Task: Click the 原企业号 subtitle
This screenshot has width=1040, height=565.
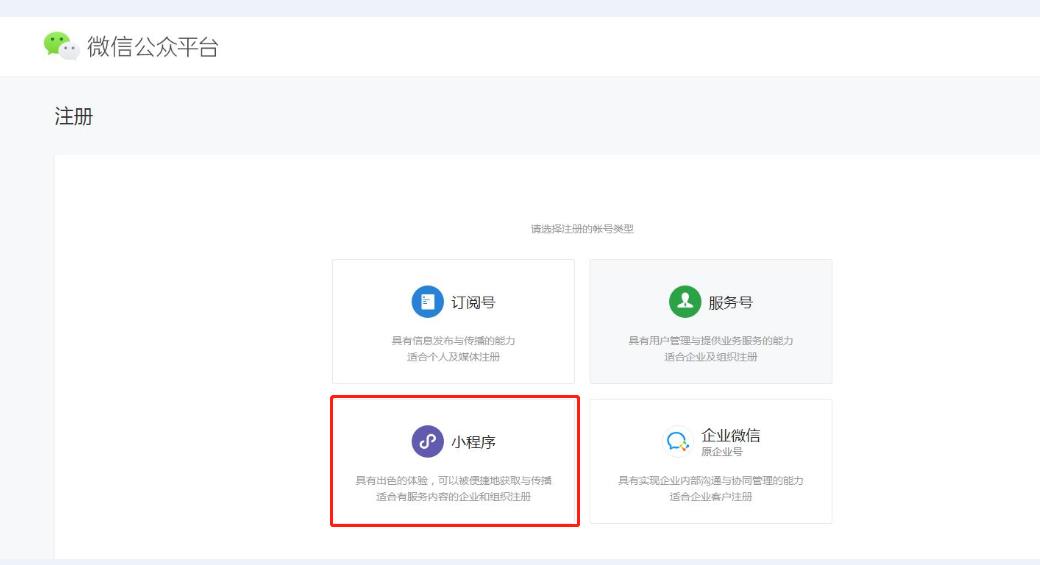Action: point(722,452)
